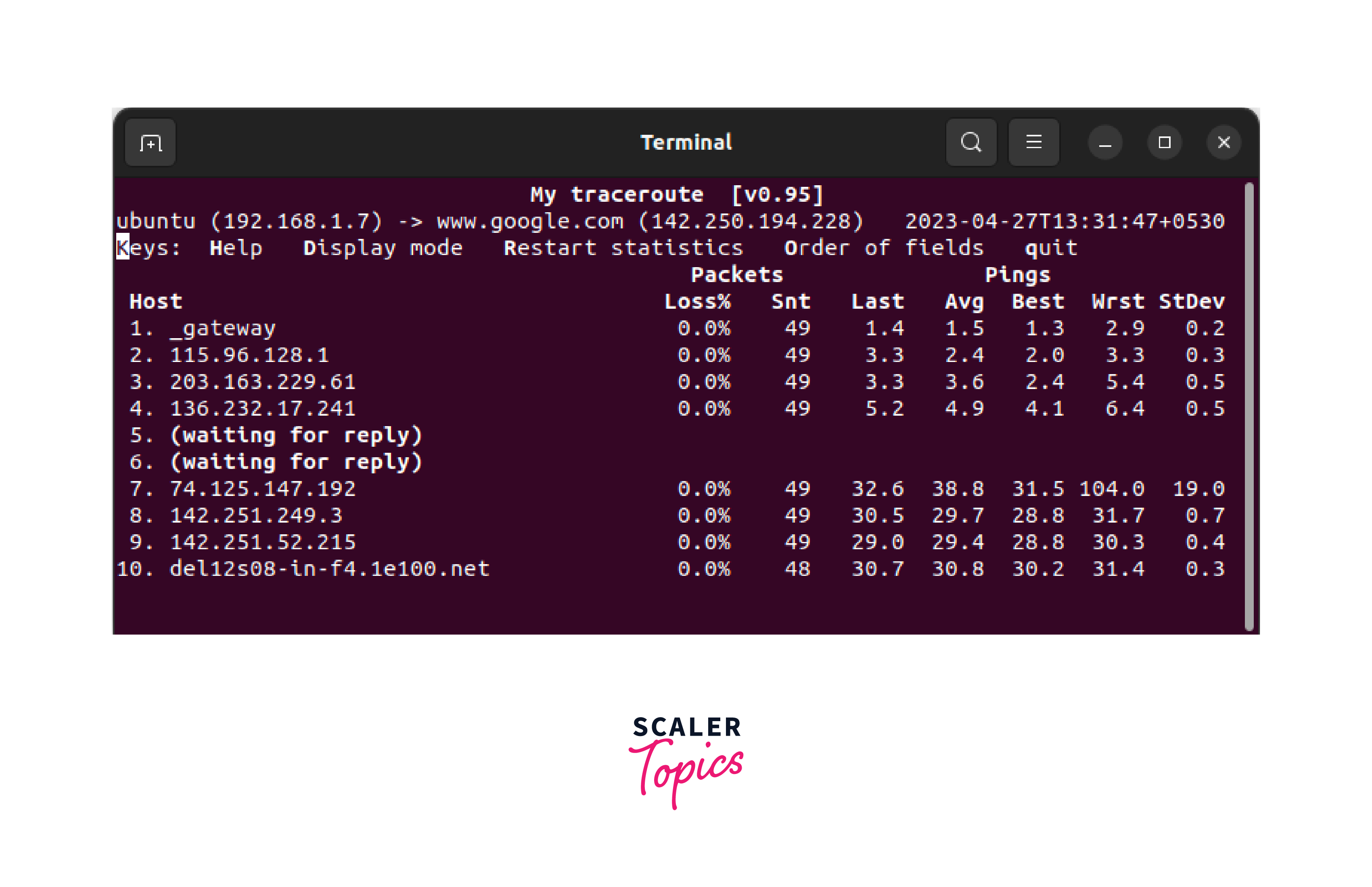The height and width of the screenshot is (887, 1372).
Task: Click the new tab icon in titlebar
Action: click(151, 142)
